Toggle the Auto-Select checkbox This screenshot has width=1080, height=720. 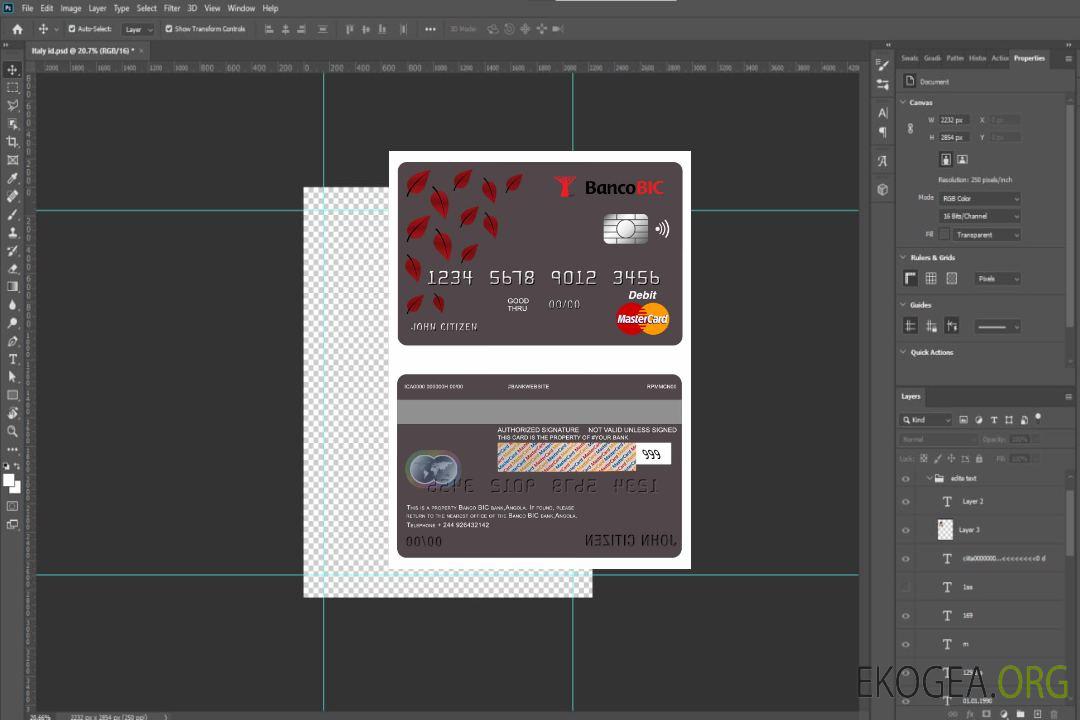(72, 29)
